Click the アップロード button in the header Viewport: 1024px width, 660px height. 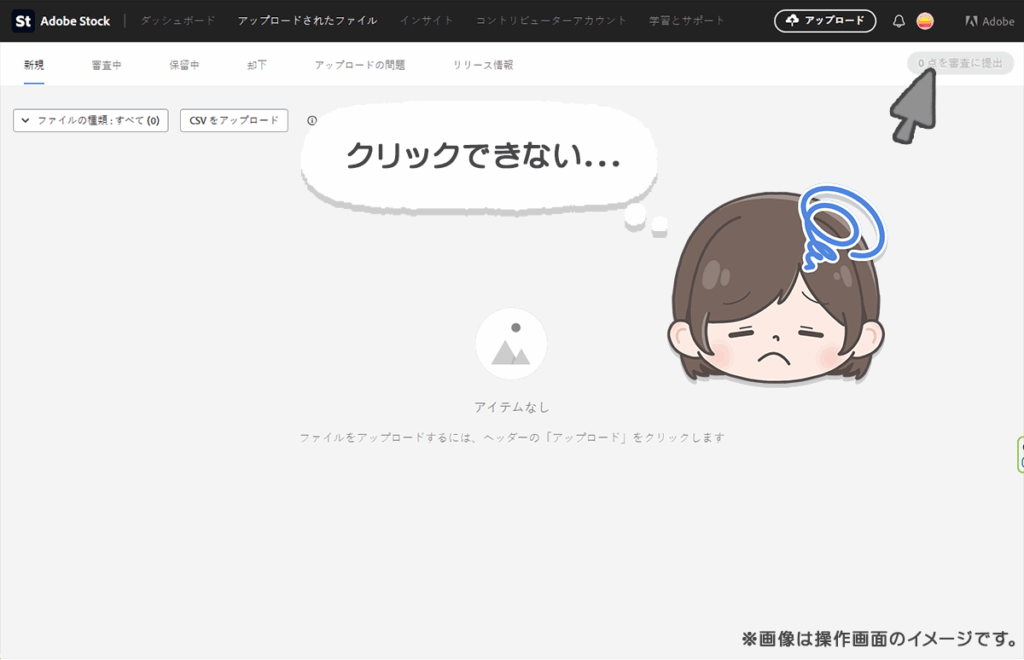pos(825,21)
